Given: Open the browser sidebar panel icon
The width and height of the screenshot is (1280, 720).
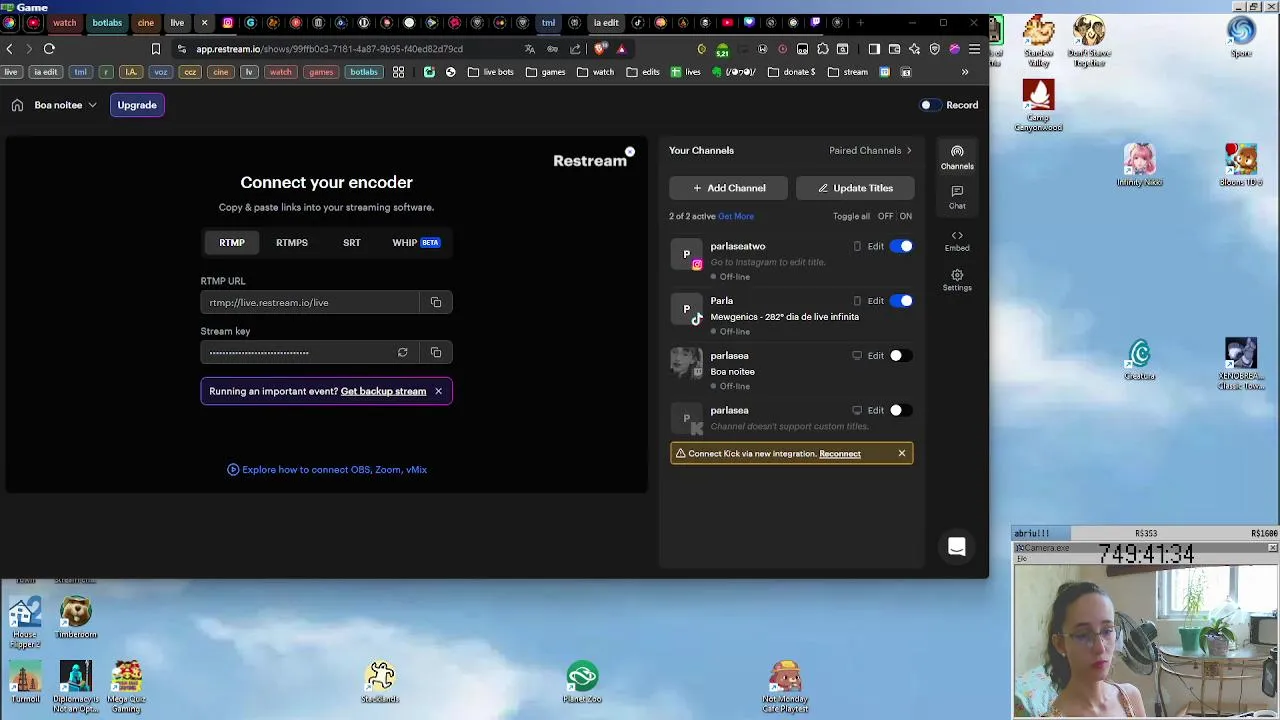Looking at the screenshot, I should [874, 48].
